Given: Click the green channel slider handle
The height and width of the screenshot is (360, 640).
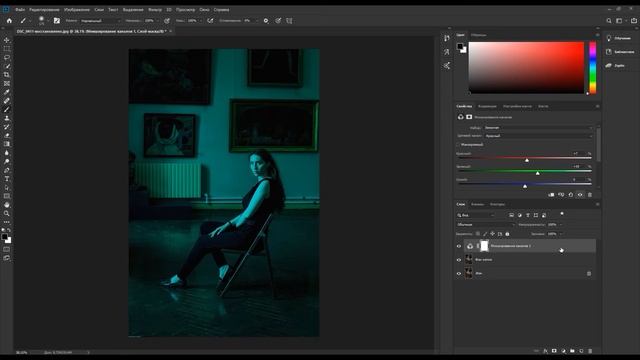Looking at the screenshot, I should click(538, 173).
